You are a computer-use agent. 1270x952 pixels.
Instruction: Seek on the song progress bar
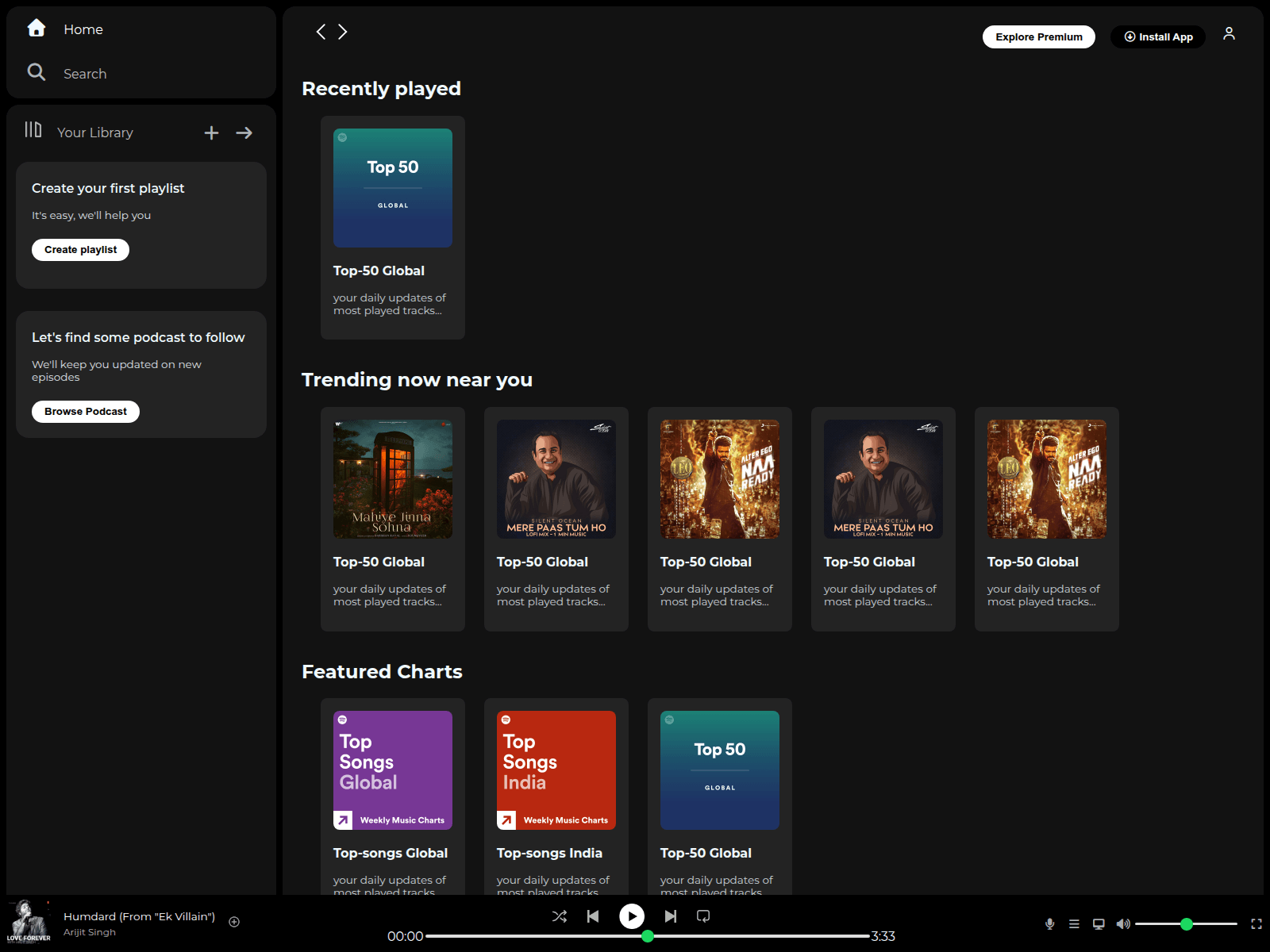point(648,936)
